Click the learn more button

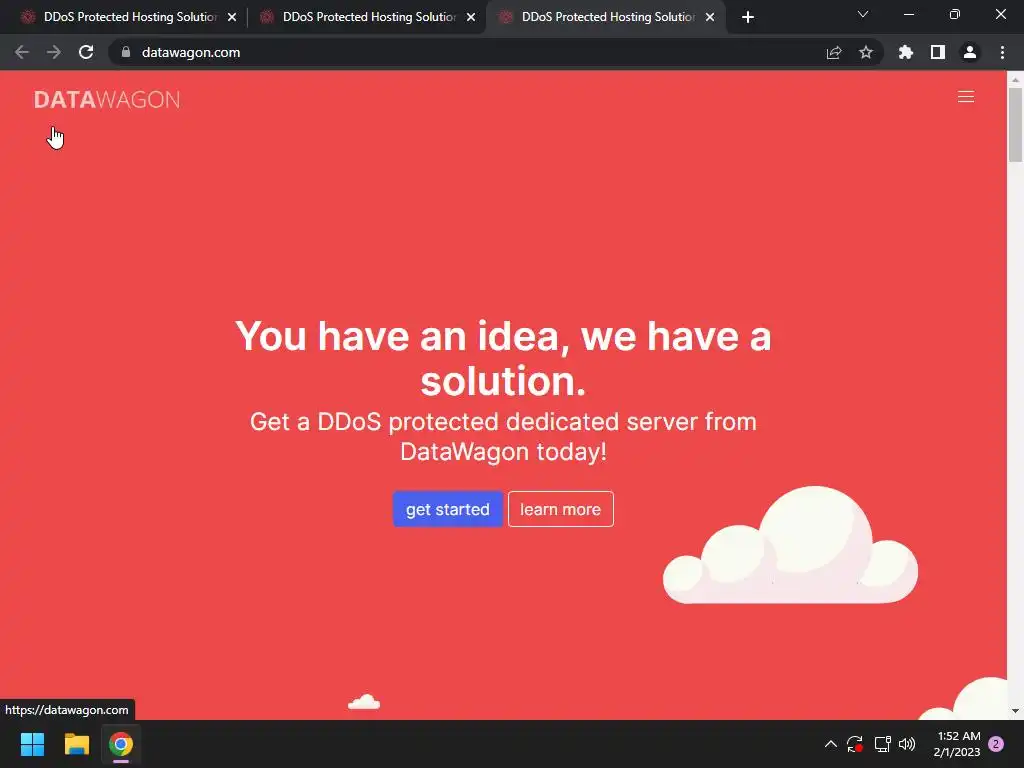(x=560, y=509)
